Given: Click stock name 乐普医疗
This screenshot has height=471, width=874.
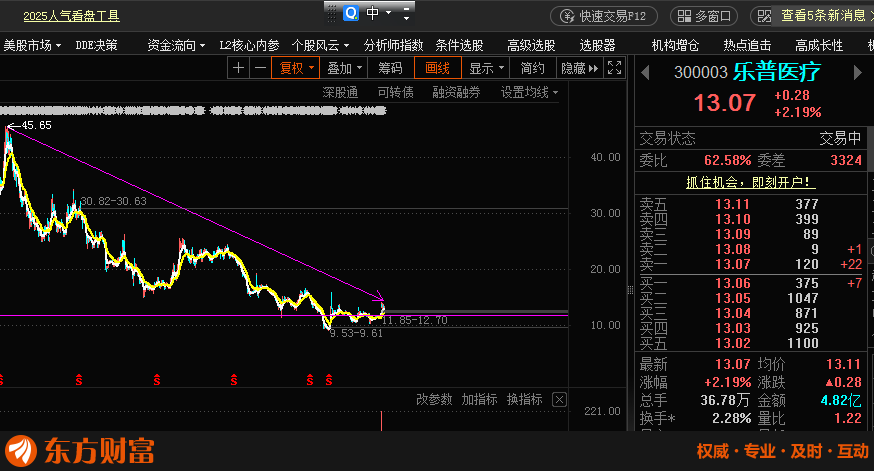Looking at the screenshot, I should coord(776,72).
